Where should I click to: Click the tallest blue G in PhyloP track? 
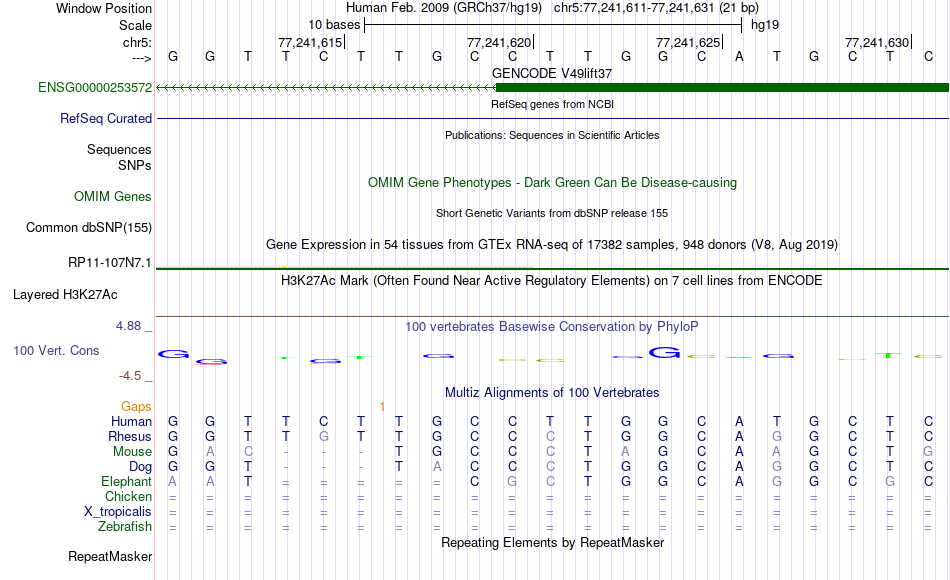(664, 352)
